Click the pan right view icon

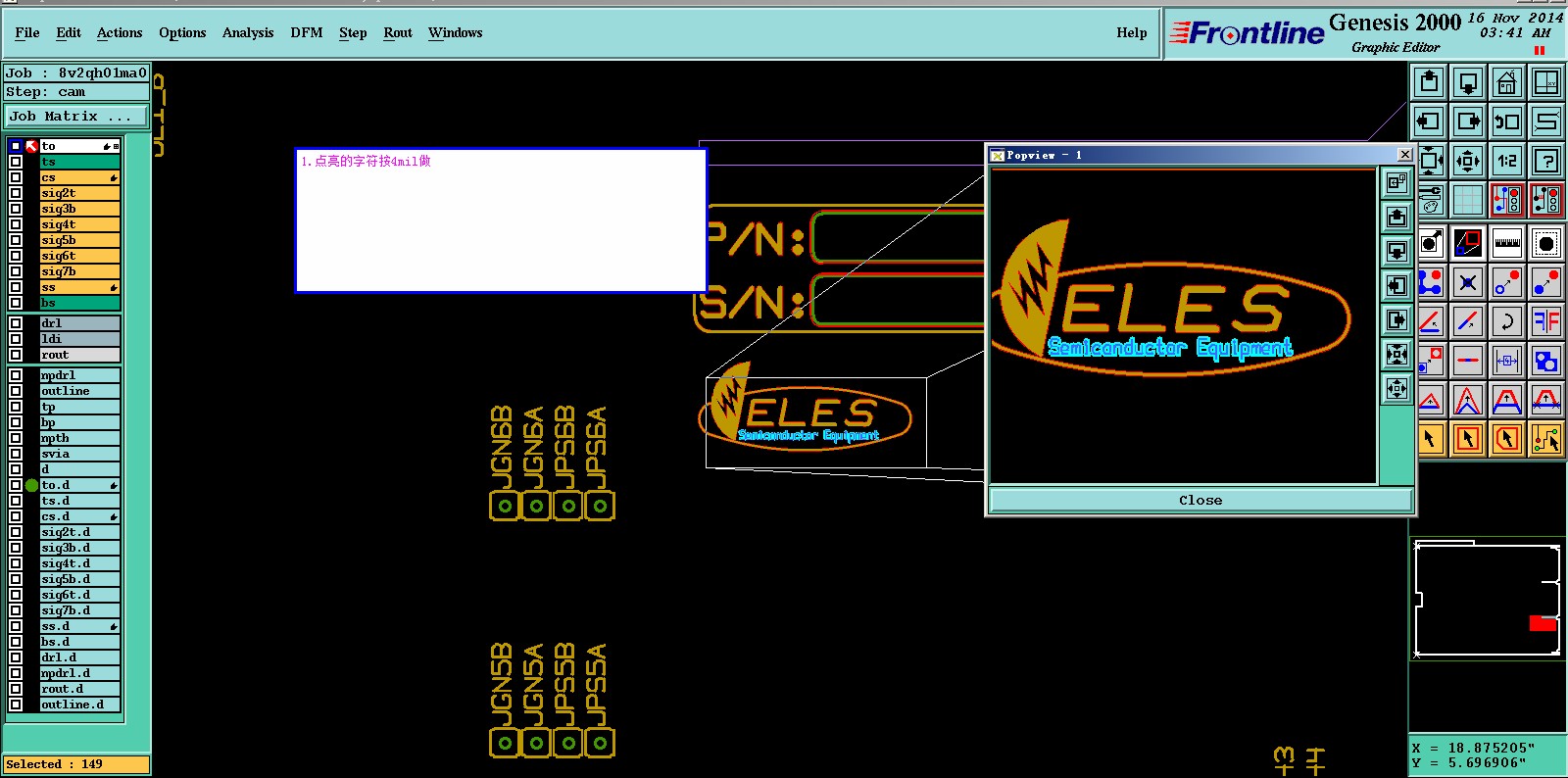point(1468,122)
